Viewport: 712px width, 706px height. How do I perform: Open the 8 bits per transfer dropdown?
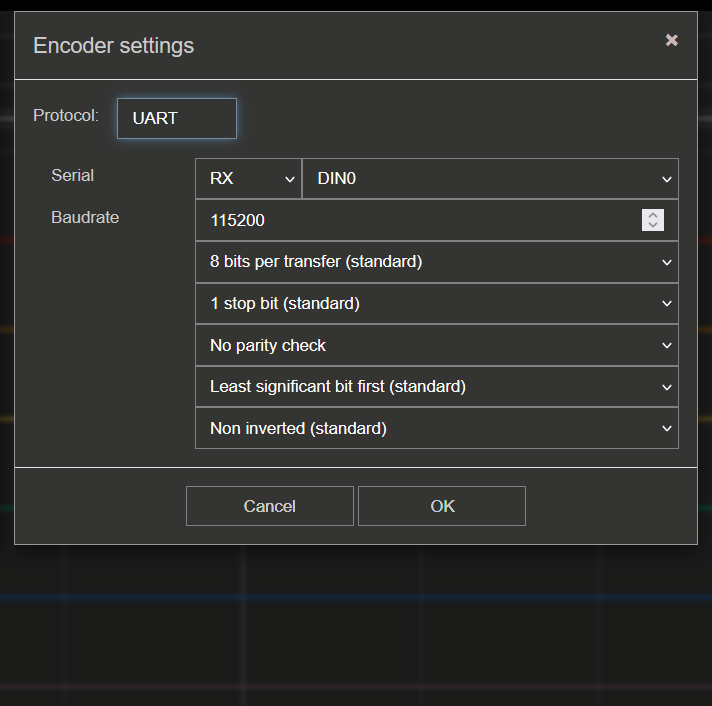[x=437, y=262]
